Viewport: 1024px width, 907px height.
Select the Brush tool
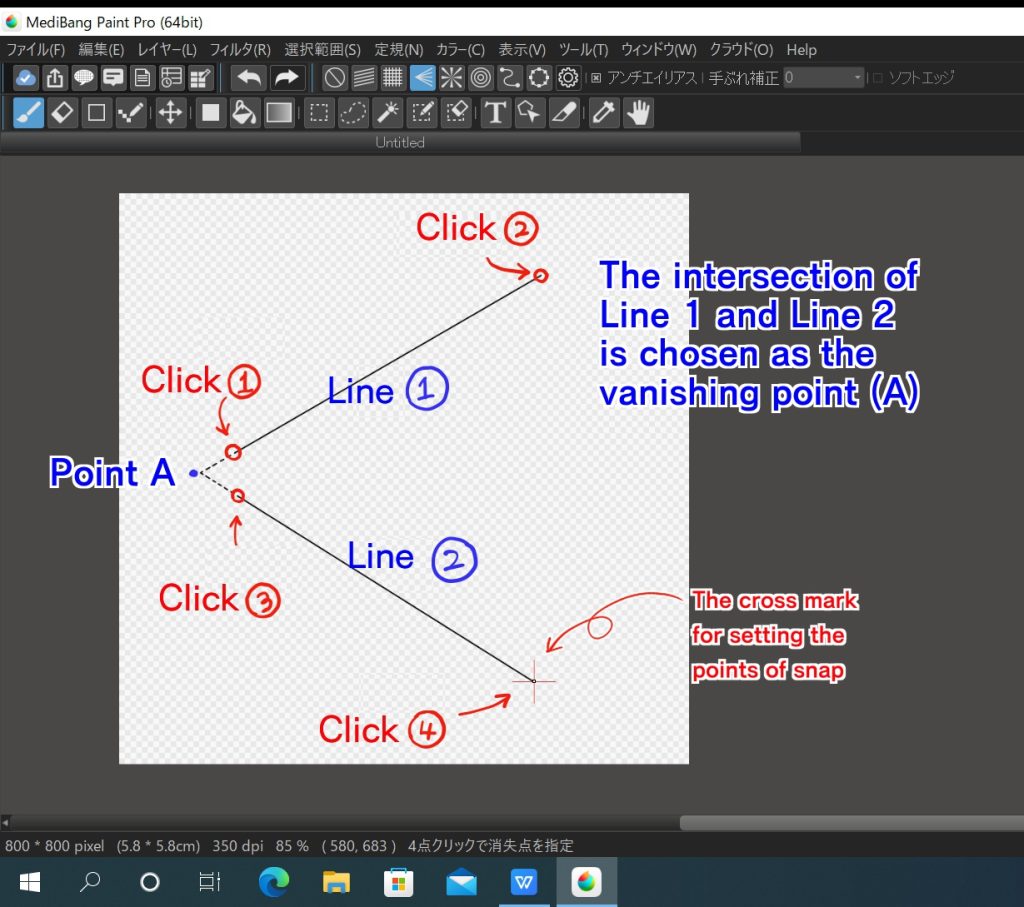27,113
